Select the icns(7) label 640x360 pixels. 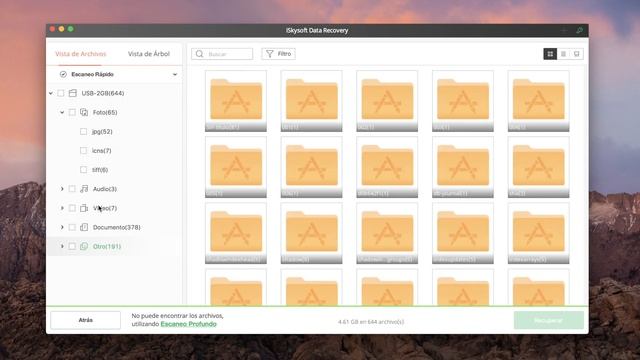[x=102, y=151]
